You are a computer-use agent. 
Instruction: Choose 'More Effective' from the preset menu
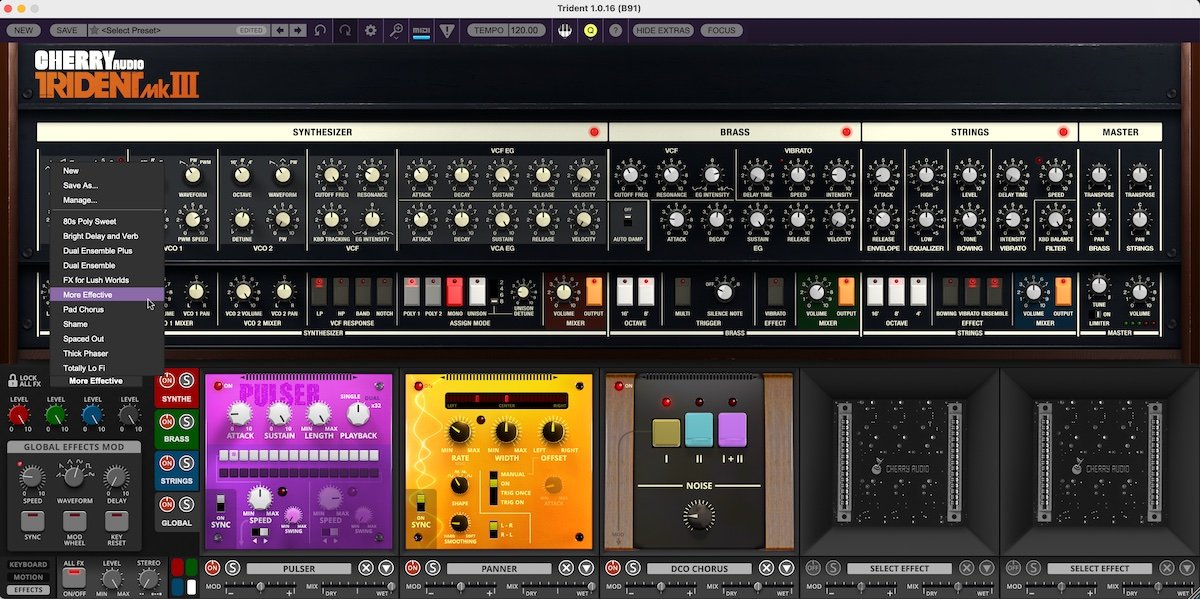(x=88, y=295)
